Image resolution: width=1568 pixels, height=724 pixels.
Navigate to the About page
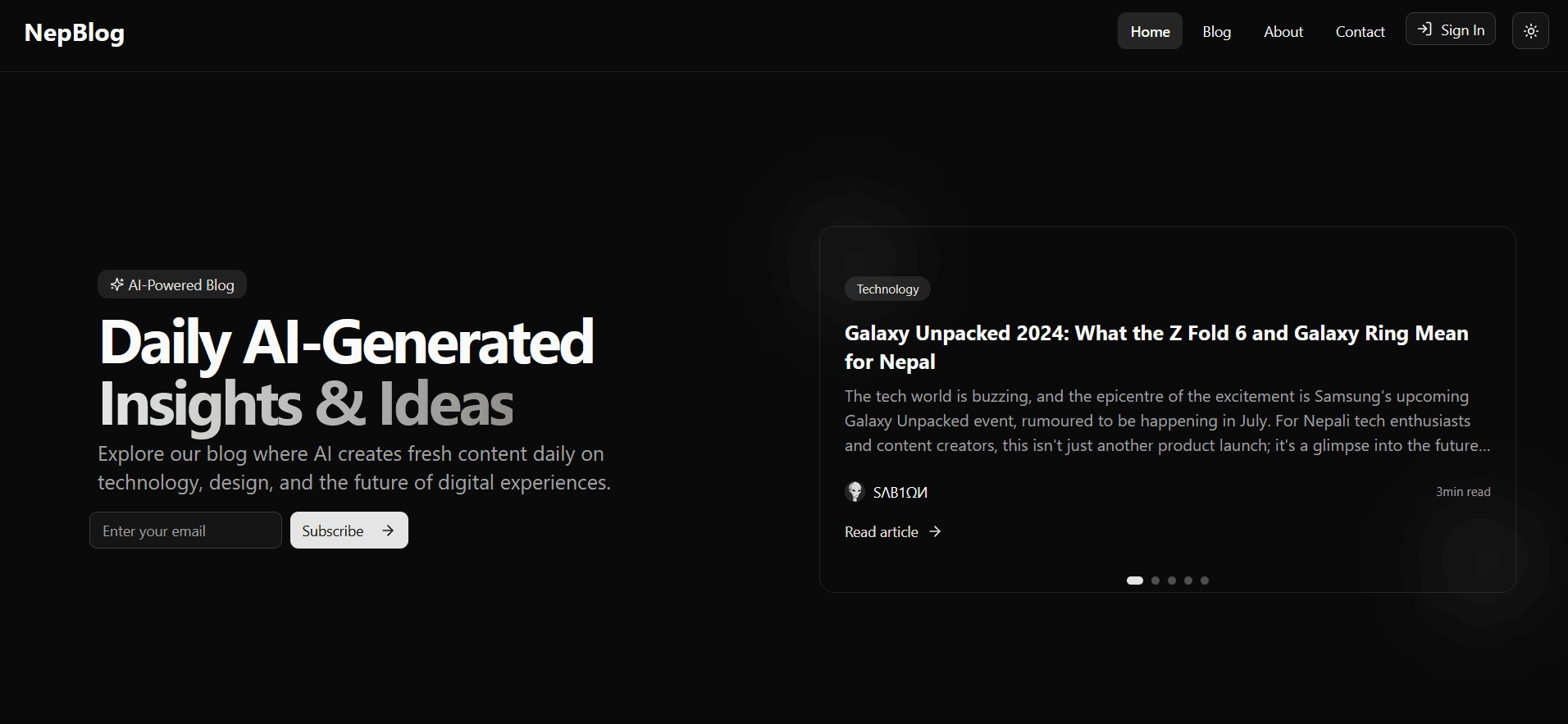pyautogui.click(x=1283, y=31)
